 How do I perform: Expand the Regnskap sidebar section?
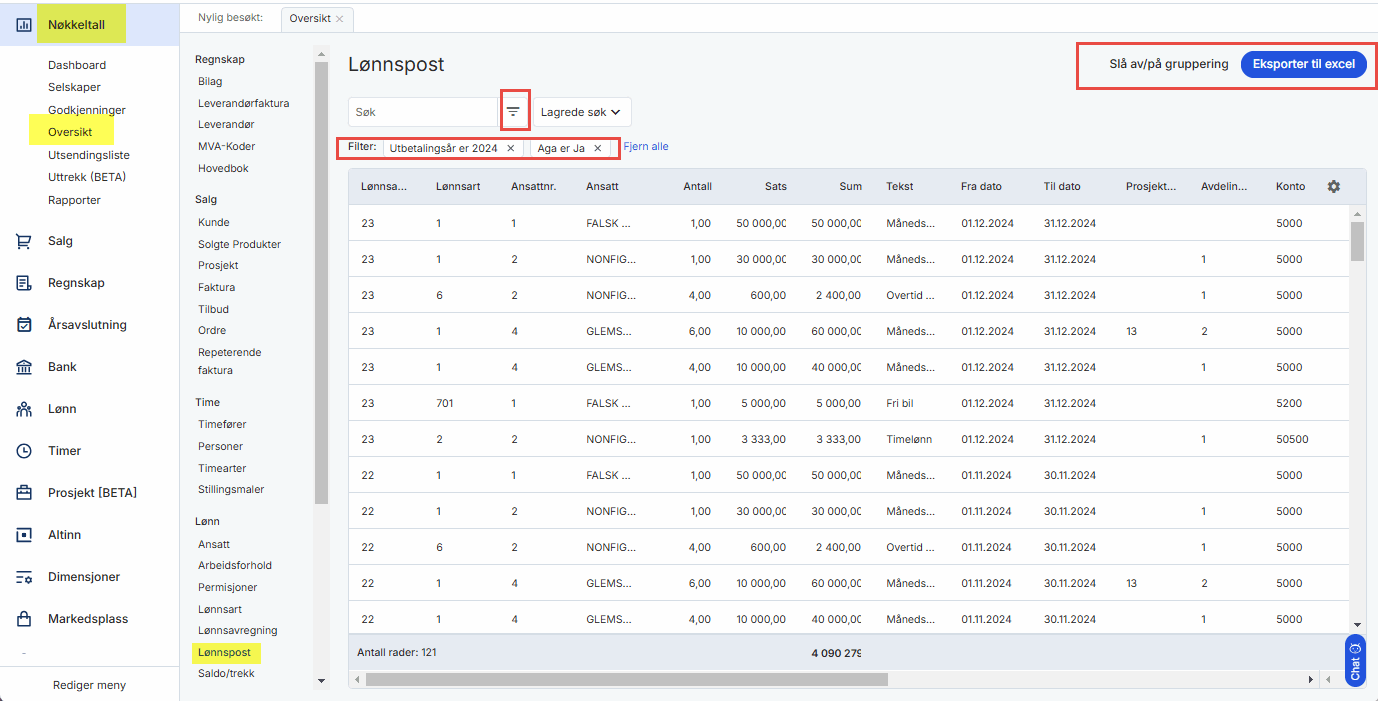coord(76,283)
